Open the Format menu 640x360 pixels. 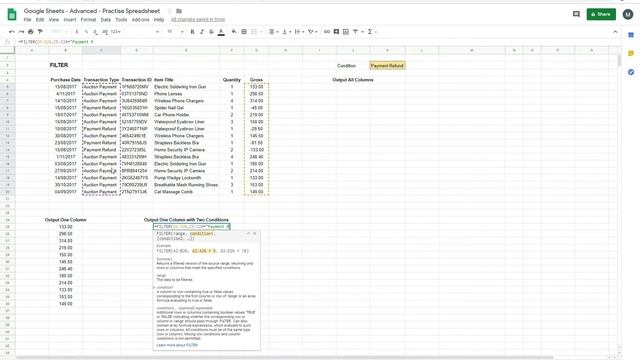coord(88,20)
